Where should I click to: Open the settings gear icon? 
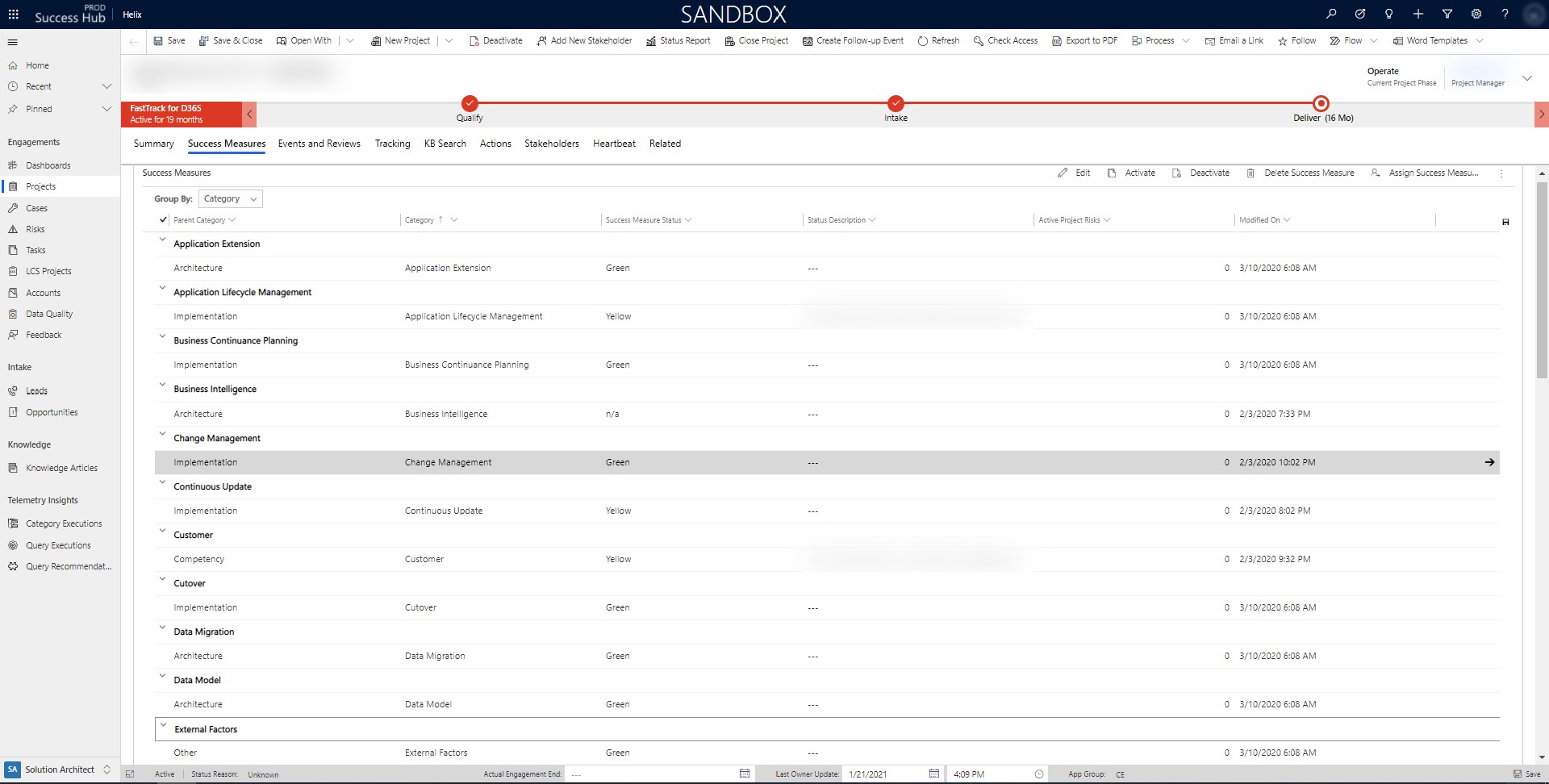tap(1476, 14)
